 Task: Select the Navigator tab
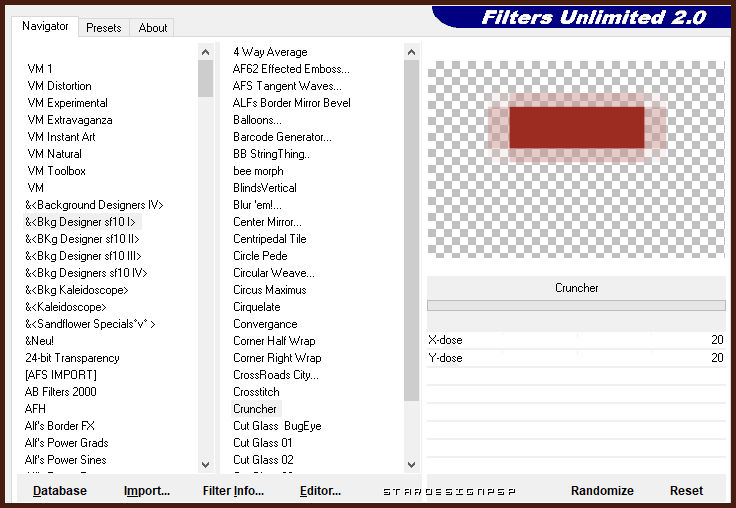45,27
